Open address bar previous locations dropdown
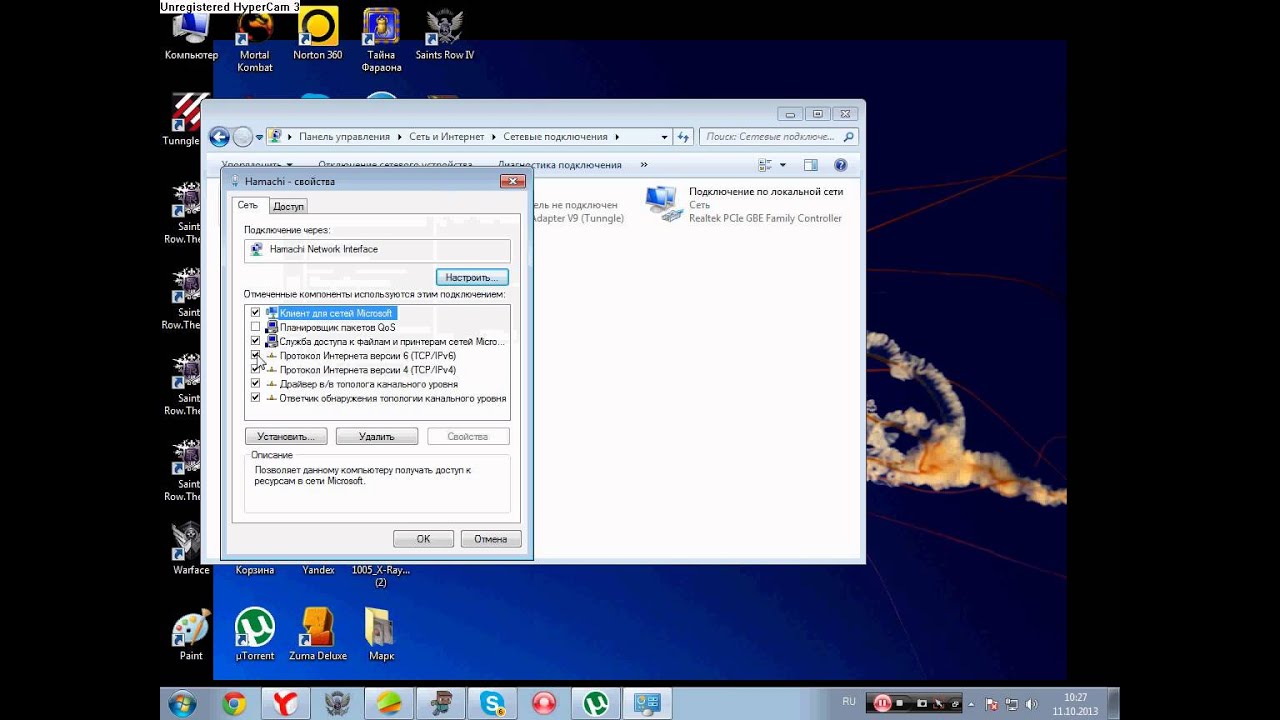1280x720 pixels. tap(664, 137)
